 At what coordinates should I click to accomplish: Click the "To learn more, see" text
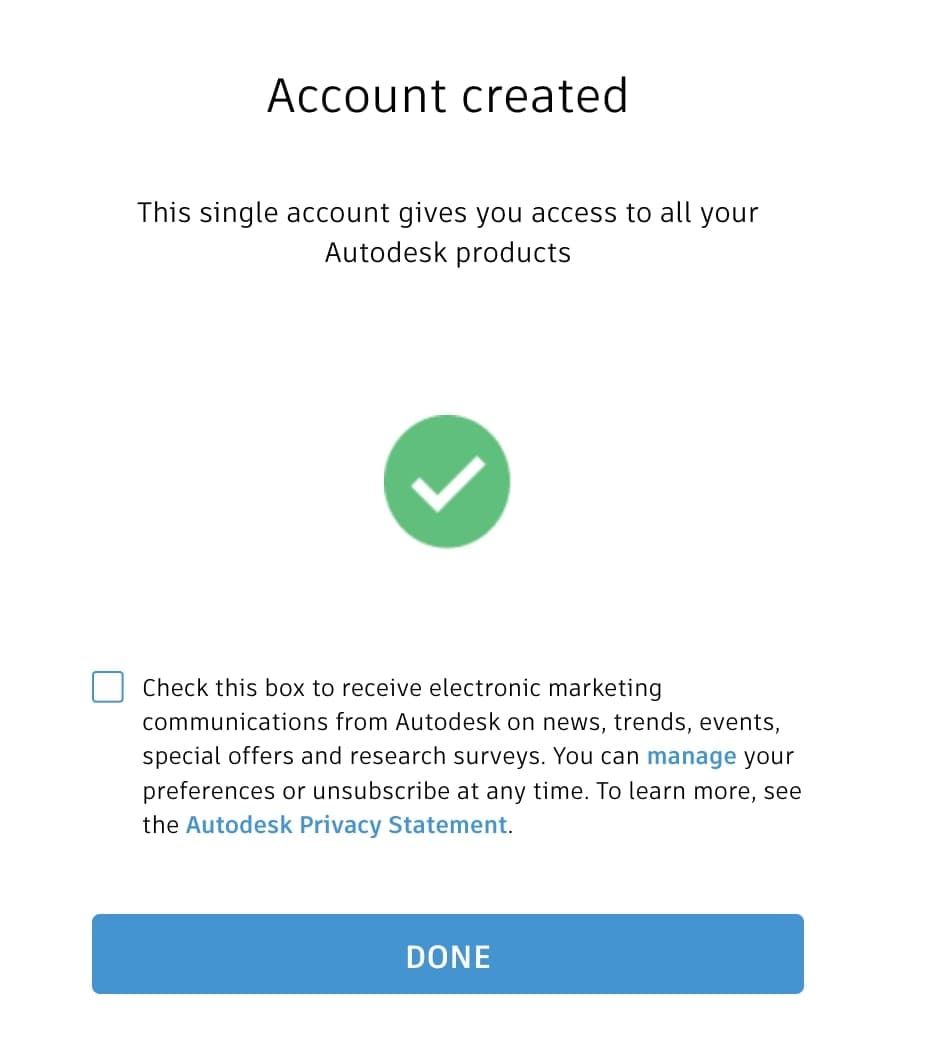coord(699,791)
